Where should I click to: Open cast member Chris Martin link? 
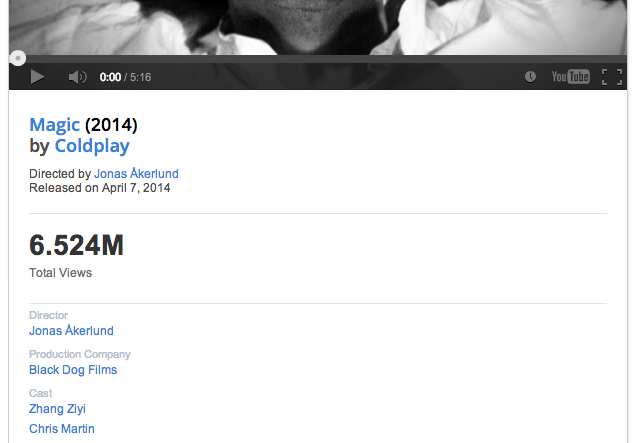click(62, 429)
